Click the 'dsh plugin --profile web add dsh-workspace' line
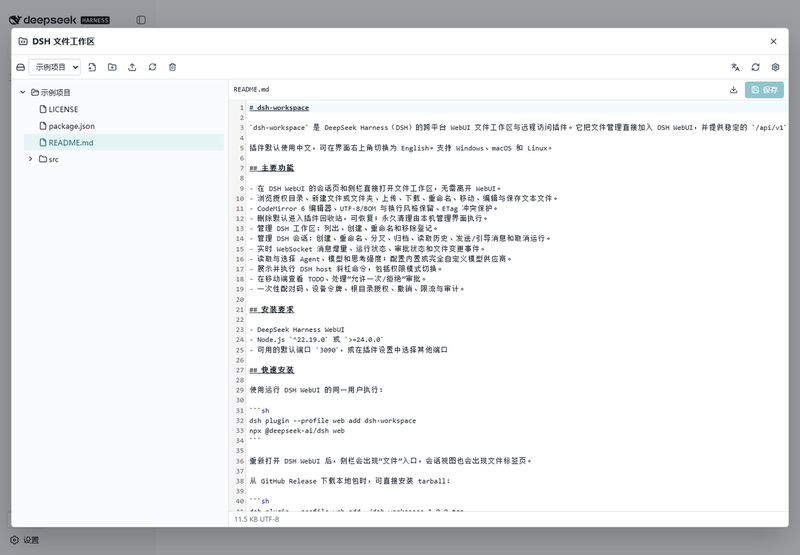Viewport: 800px width, 555px height. click(333, 421)
